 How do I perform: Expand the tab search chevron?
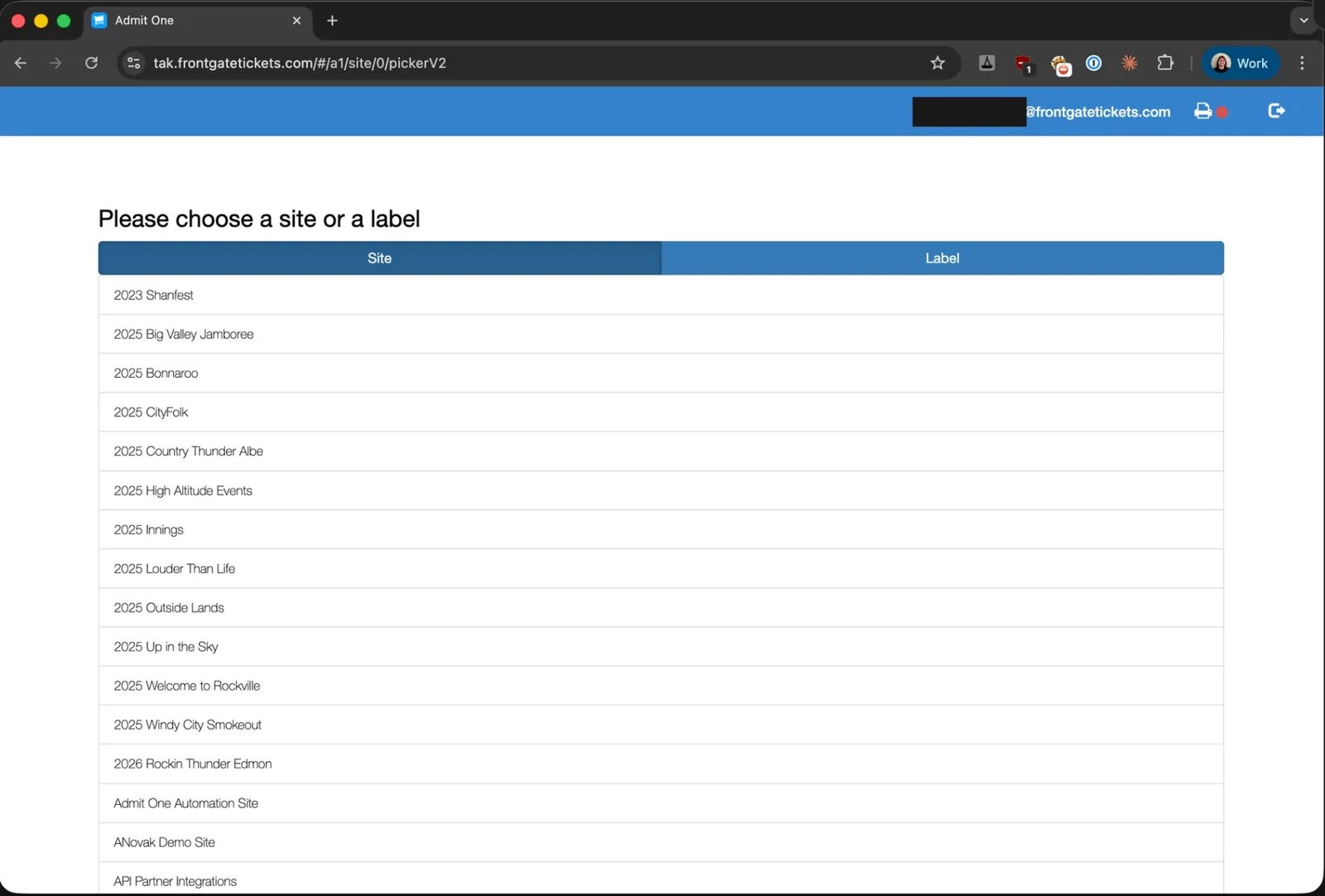coord(1303,21)
